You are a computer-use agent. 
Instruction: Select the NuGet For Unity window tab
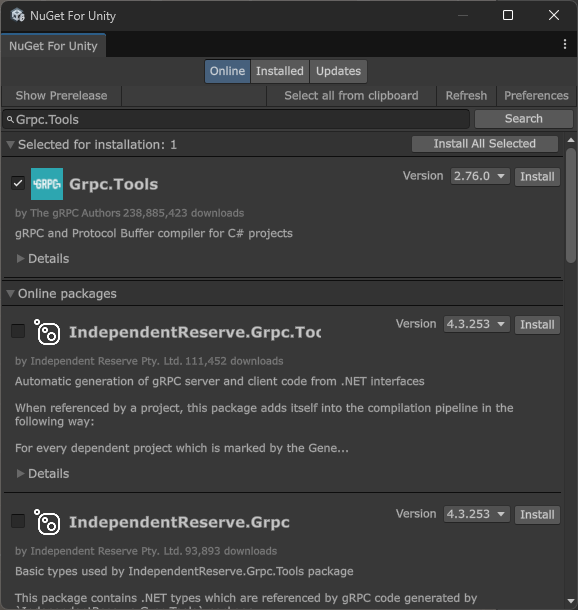tap(53, 46)
